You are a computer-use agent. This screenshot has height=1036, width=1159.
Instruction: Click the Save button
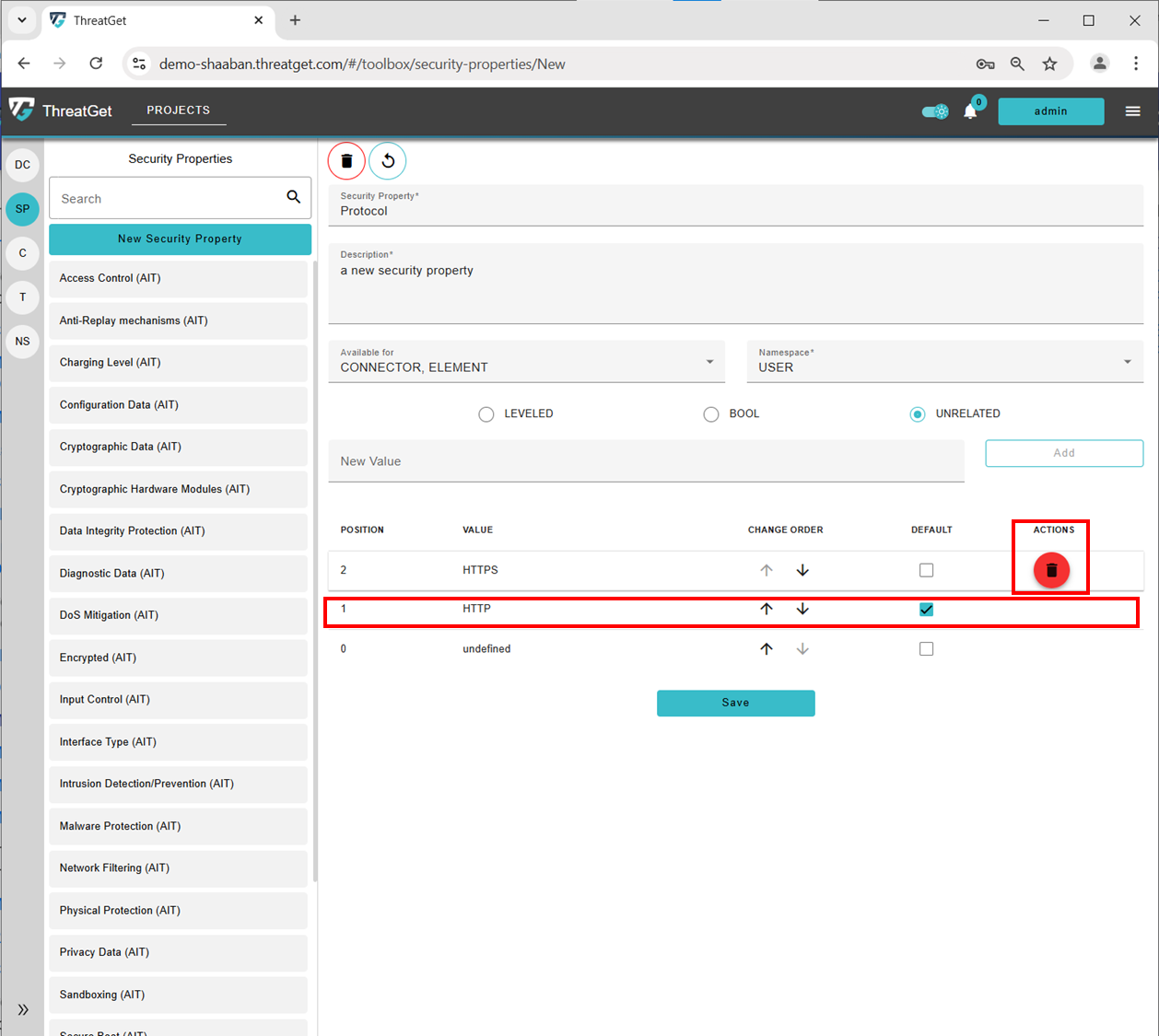point(735,703)
